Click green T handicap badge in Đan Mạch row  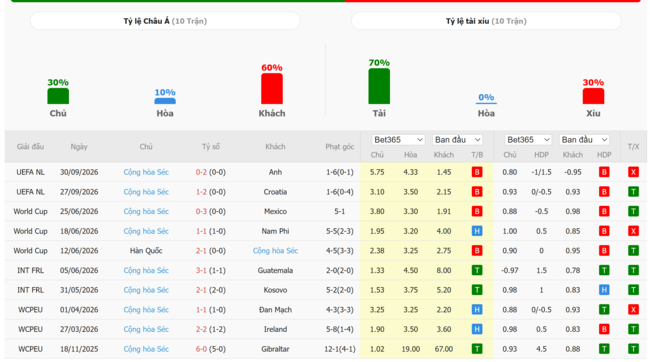point(604,310)
